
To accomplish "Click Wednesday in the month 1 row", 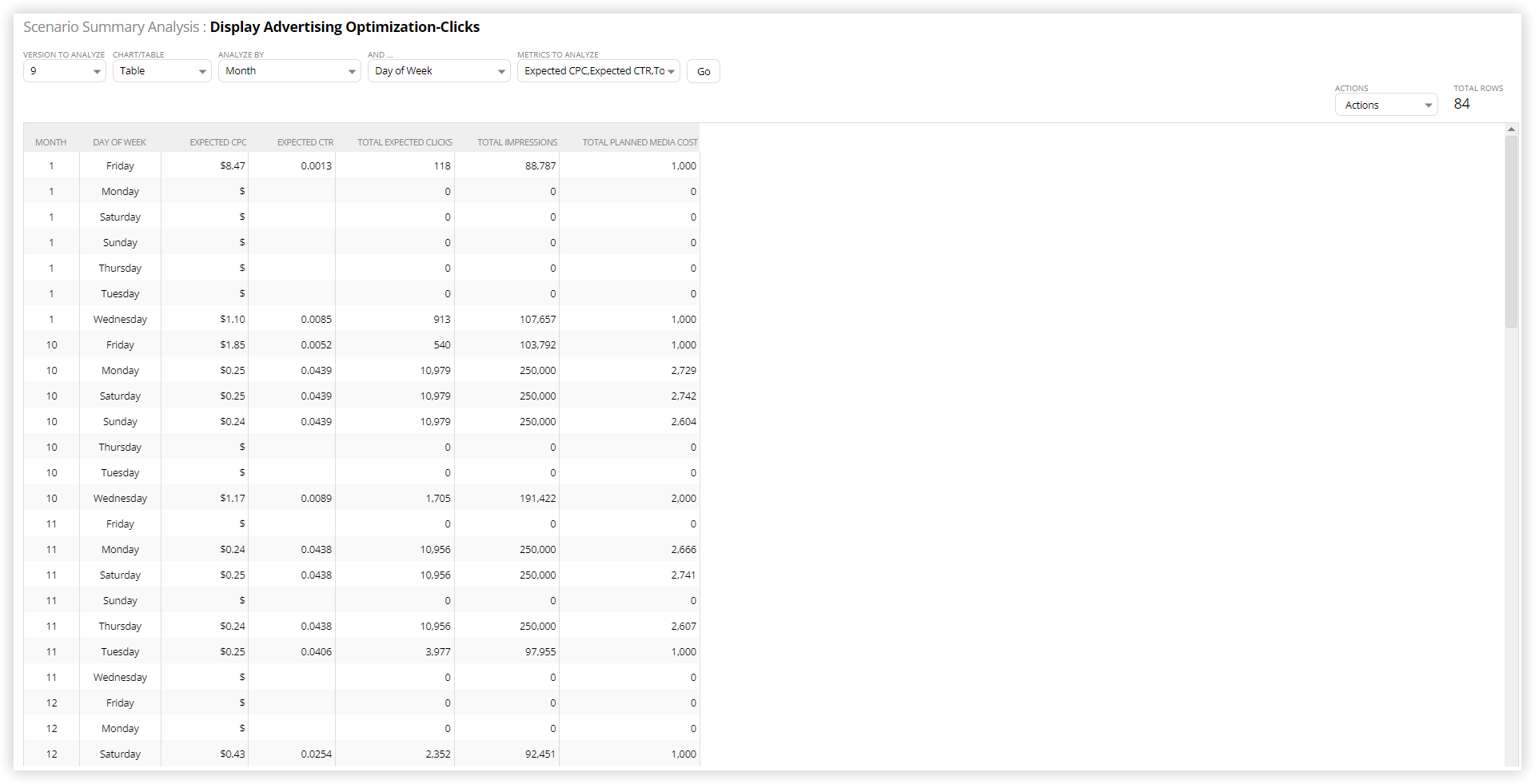I will [x=120, y=320].
